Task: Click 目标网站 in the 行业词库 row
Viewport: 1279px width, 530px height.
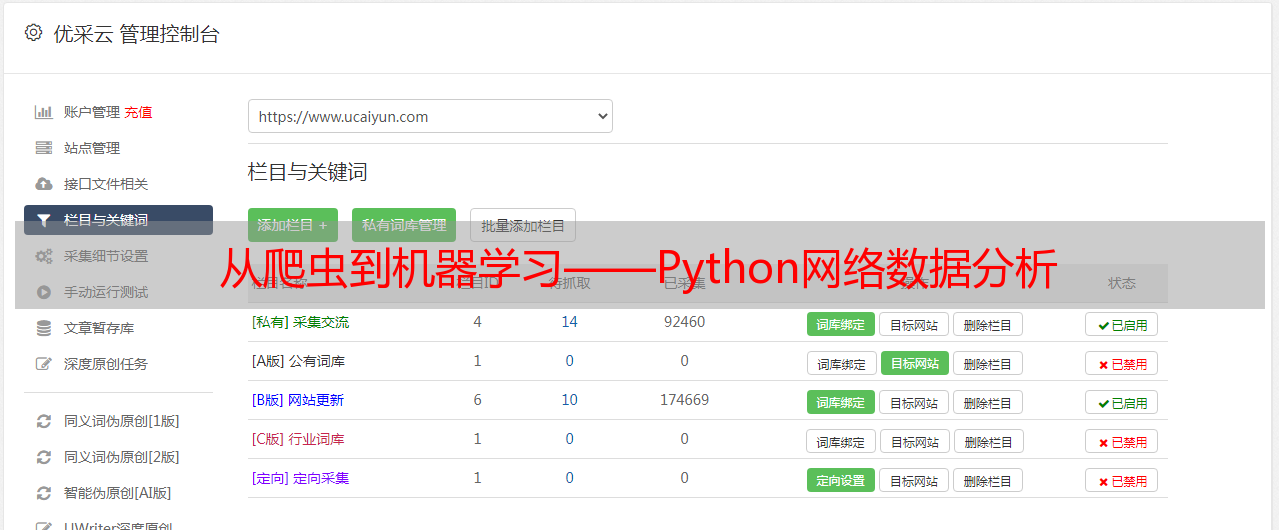Action: [915, 441]
